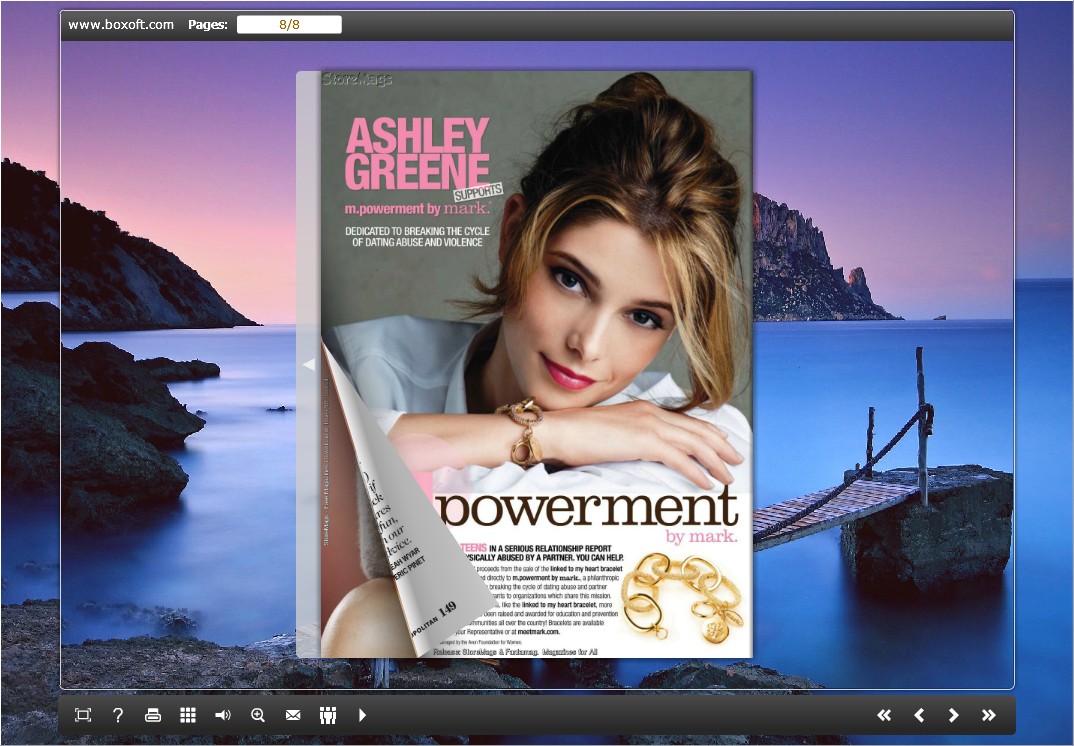Click the 'by mark.' pink text
Screen dimensions: 1074x746
coord(701,536)
